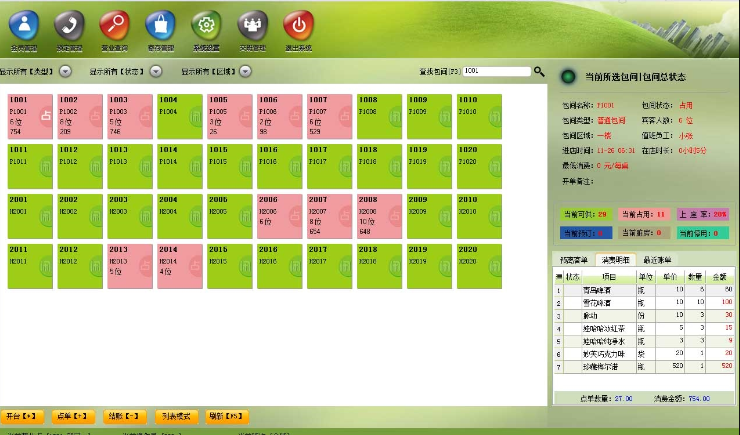
Task: Click the 项目 column header
Action: click(x=608, y=277)
